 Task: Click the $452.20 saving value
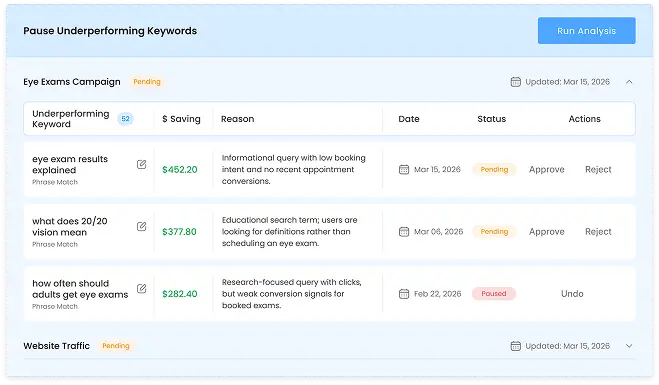point(180,170)
